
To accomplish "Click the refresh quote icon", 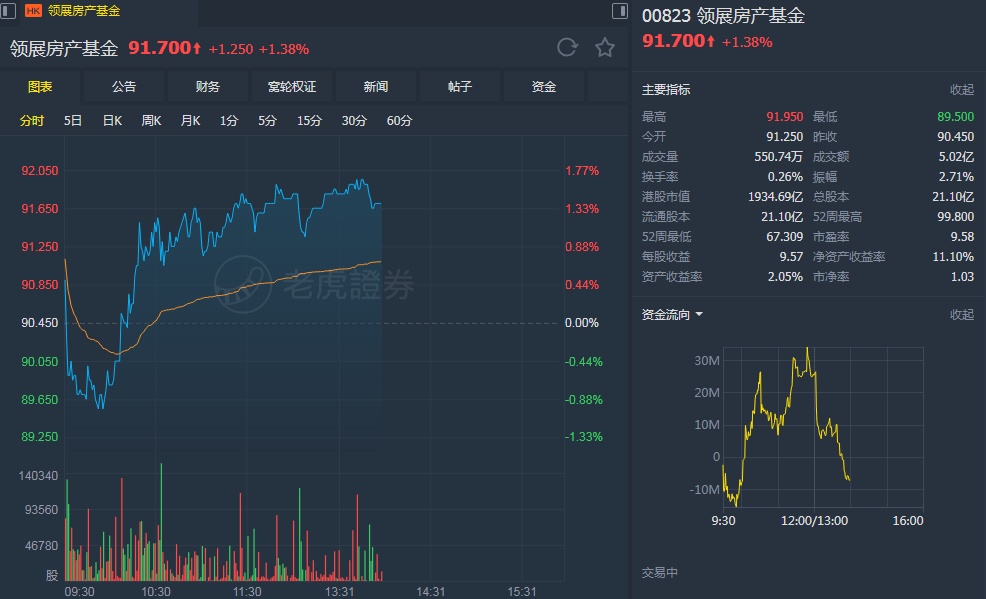I will click(x=567, y=47).
